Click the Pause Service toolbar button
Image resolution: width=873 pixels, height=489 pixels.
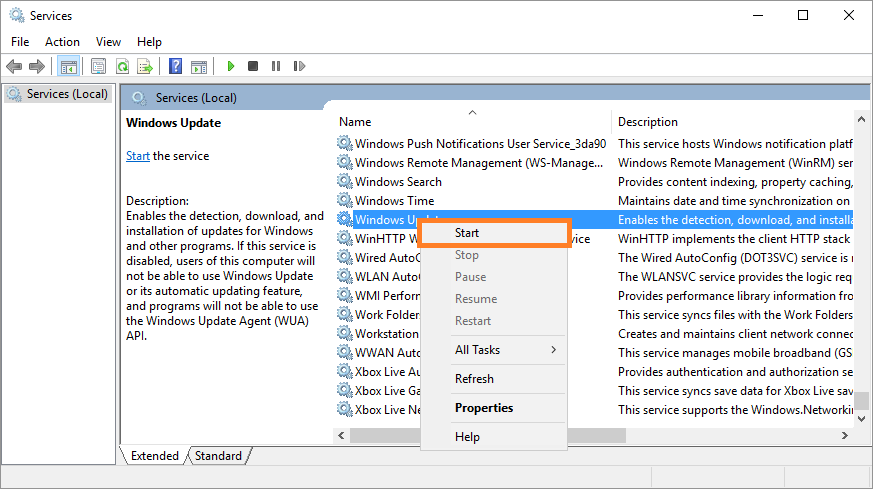(276, 66)
